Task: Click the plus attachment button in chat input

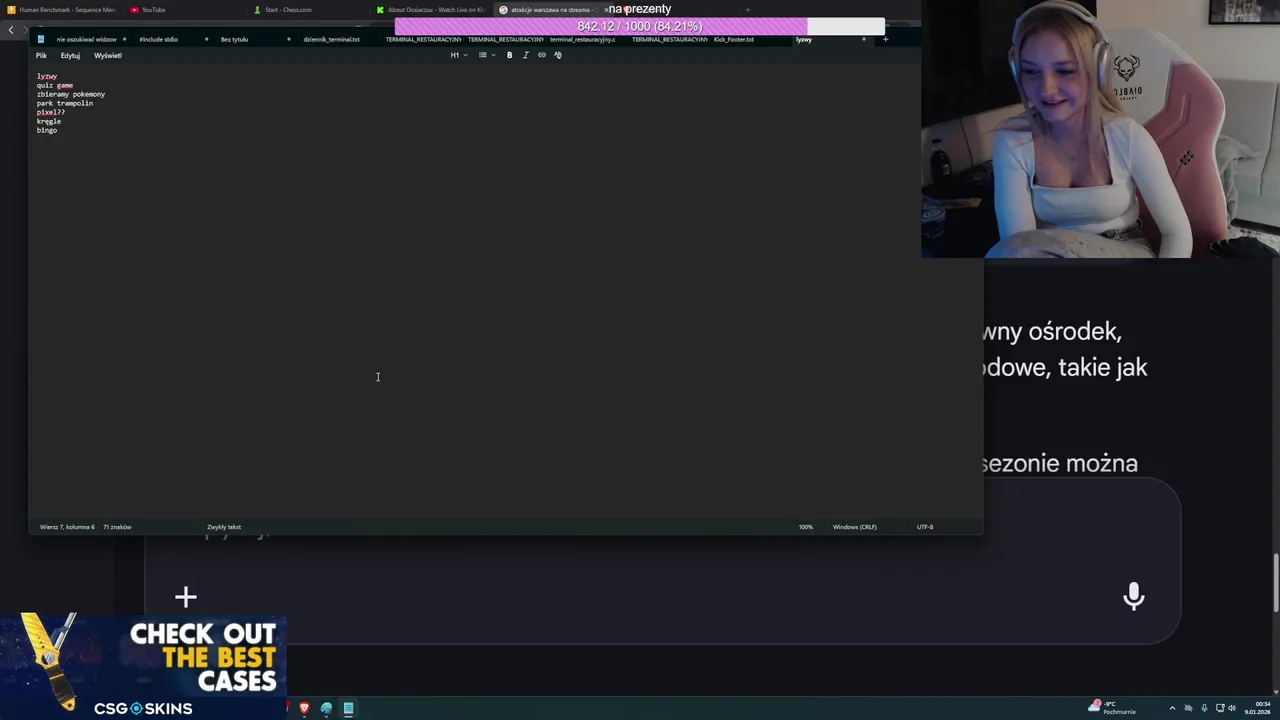Action: coord(186,598)
